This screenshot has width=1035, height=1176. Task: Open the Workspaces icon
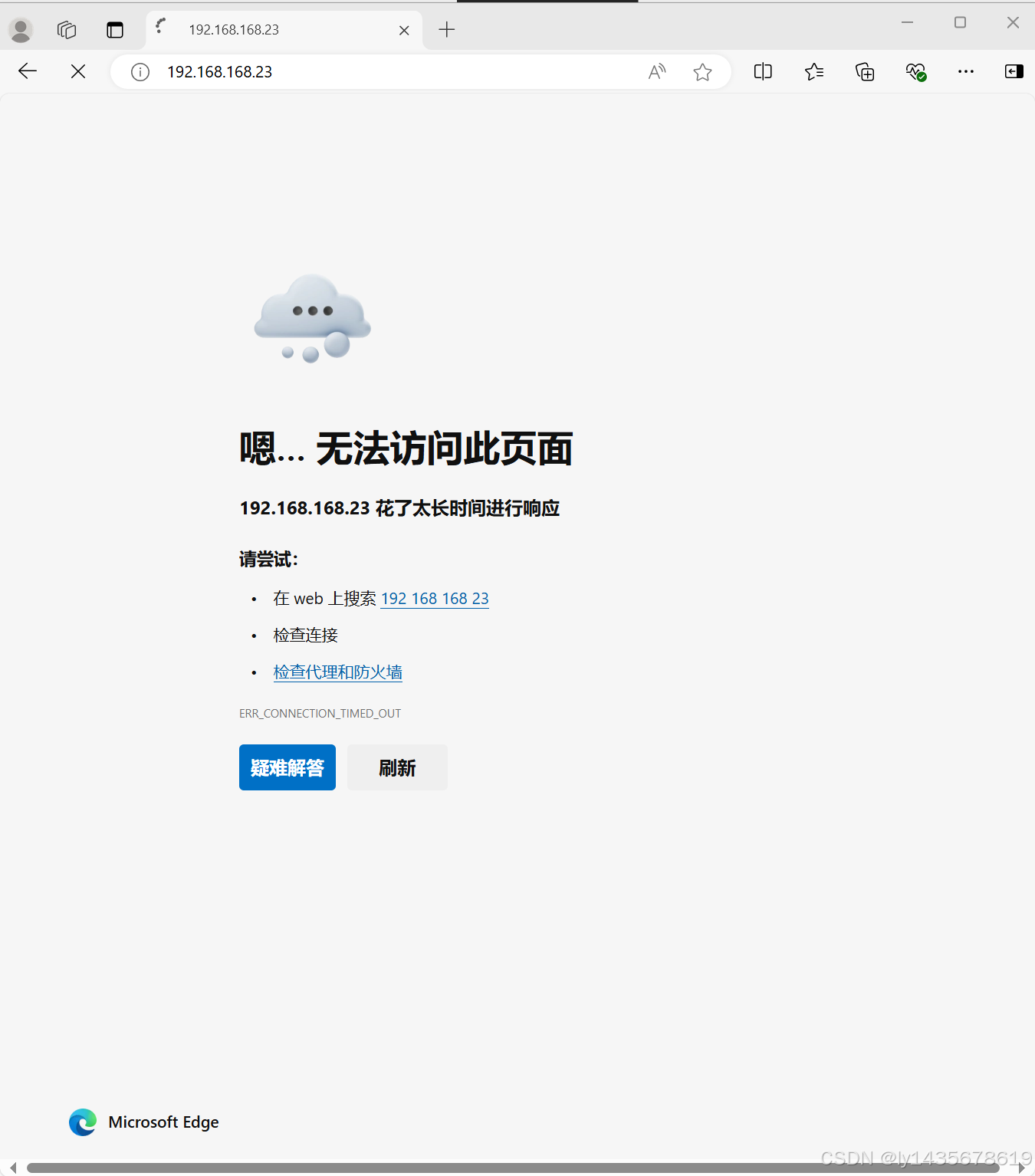click(66, 30)
